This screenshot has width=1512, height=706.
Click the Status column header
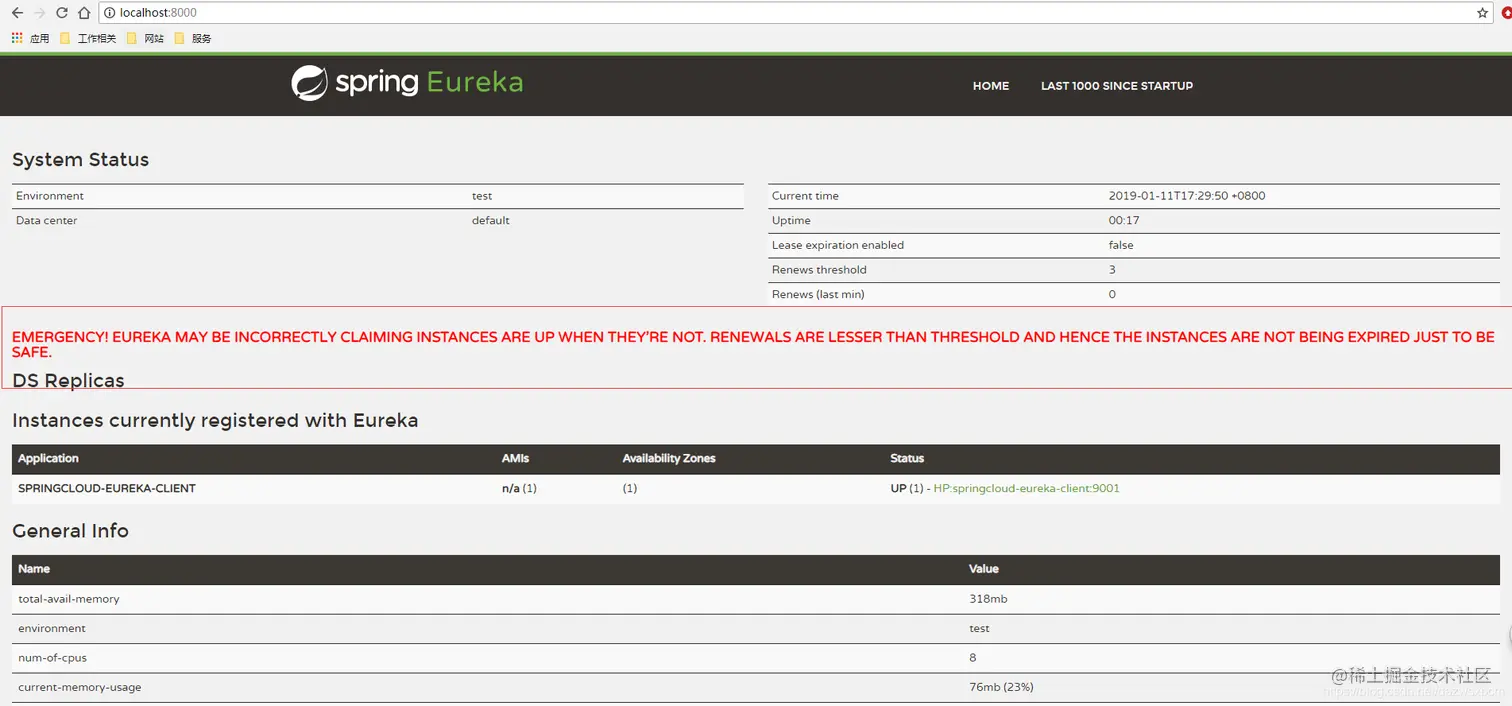[907, 458]
